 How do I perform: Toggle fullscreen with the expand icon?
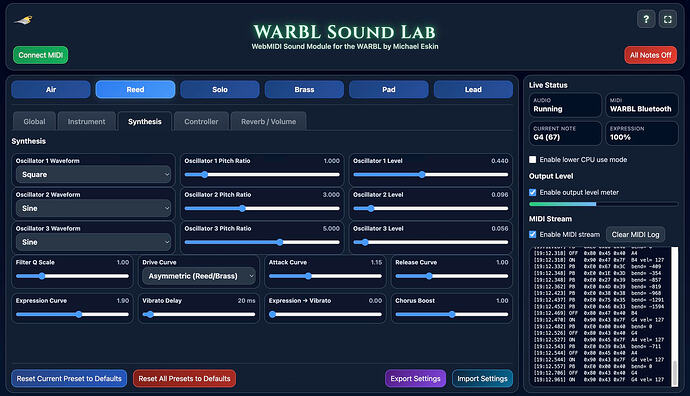click(668, 19)
